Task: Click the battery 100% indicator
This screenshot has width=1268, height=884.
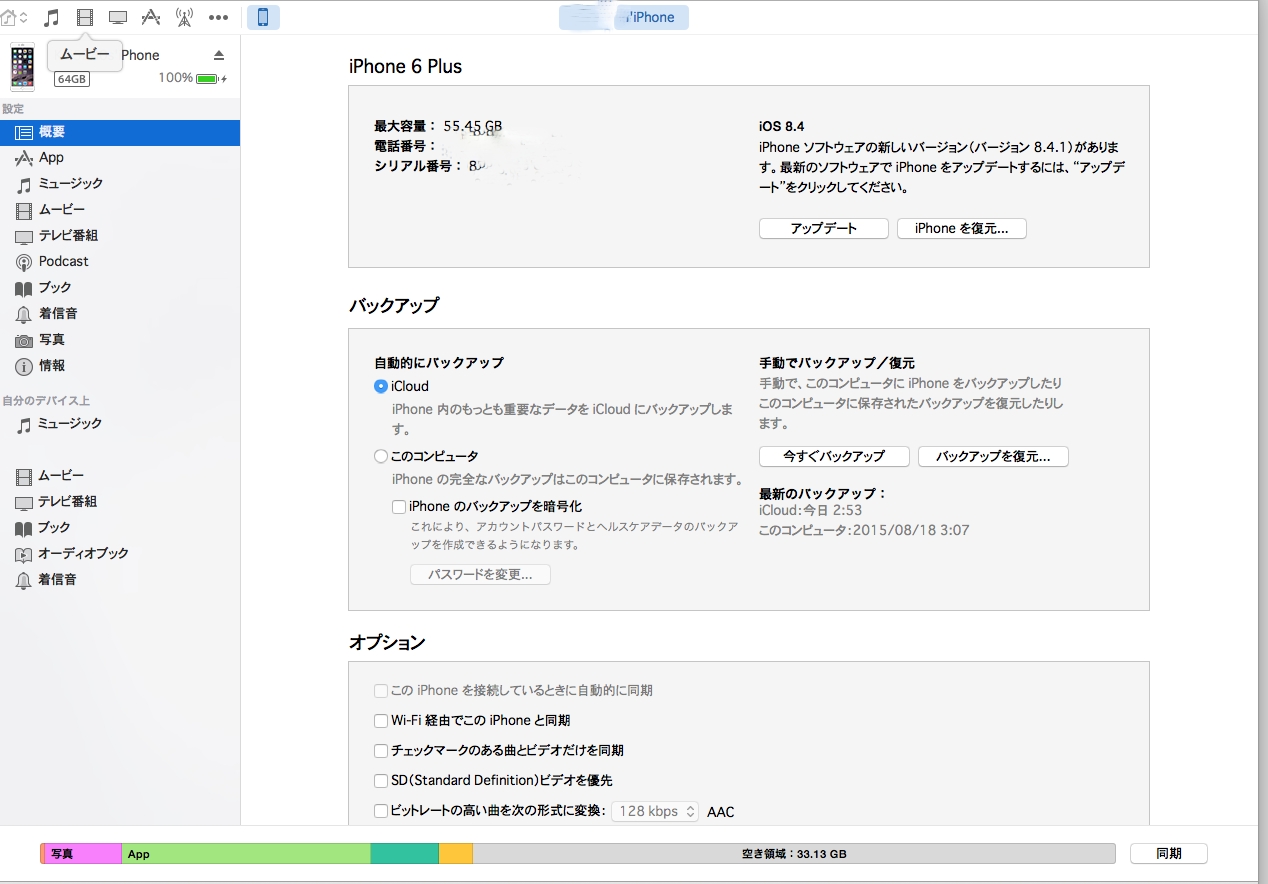Action: pos(192,78)
